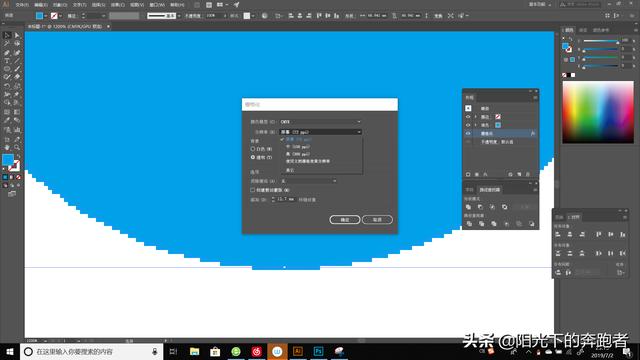Open the Window menu

[x=157, y=5]
